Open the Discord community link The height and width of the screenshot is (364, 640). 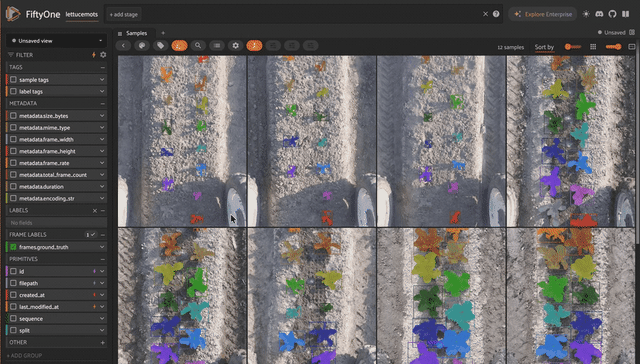point(599,14)
